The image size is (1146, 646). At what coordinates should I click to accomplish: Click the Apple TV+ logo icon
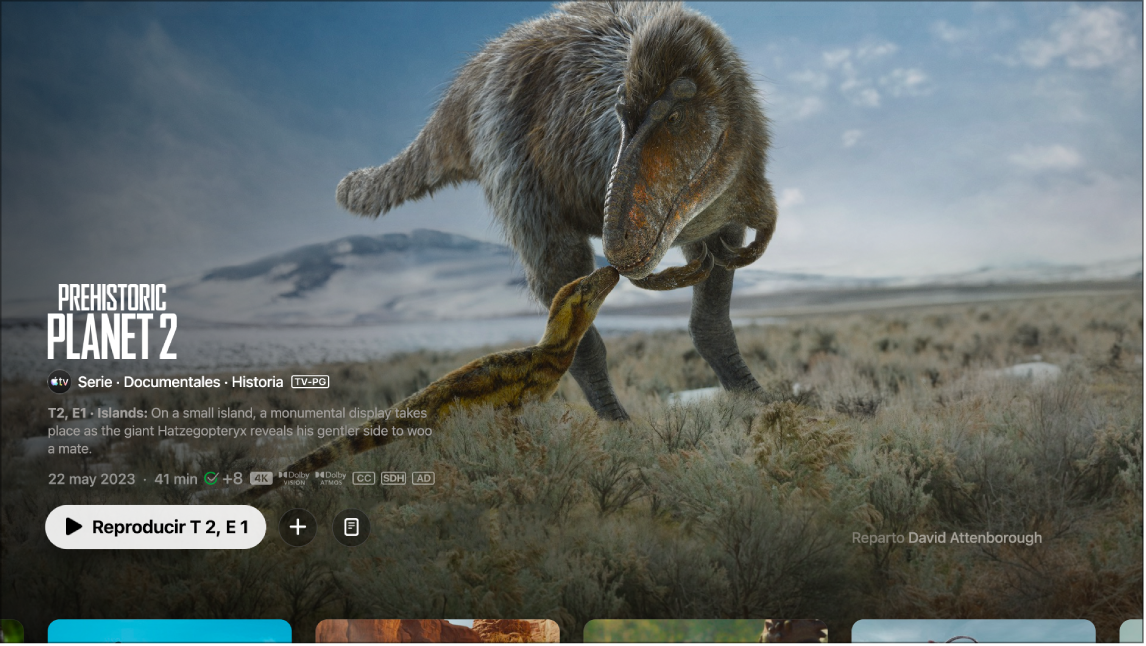[x=58, y=382]
